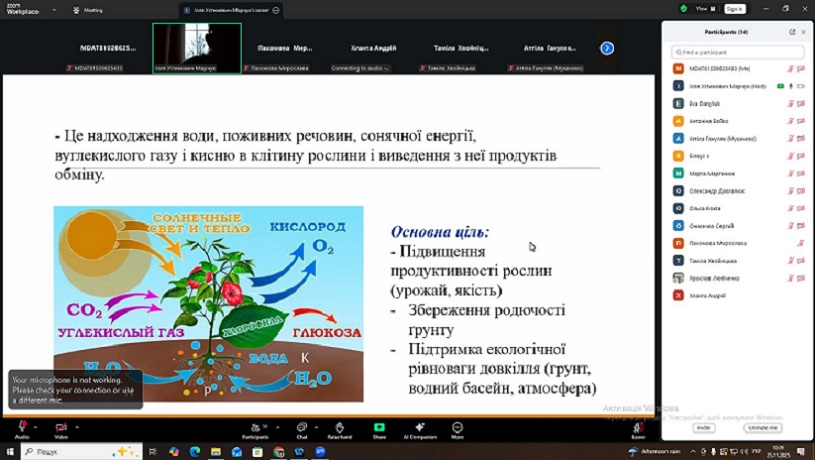Open File Explorer from the taskbar
The width and height of the screenshot is (815, 460).
tap(215, 452)
